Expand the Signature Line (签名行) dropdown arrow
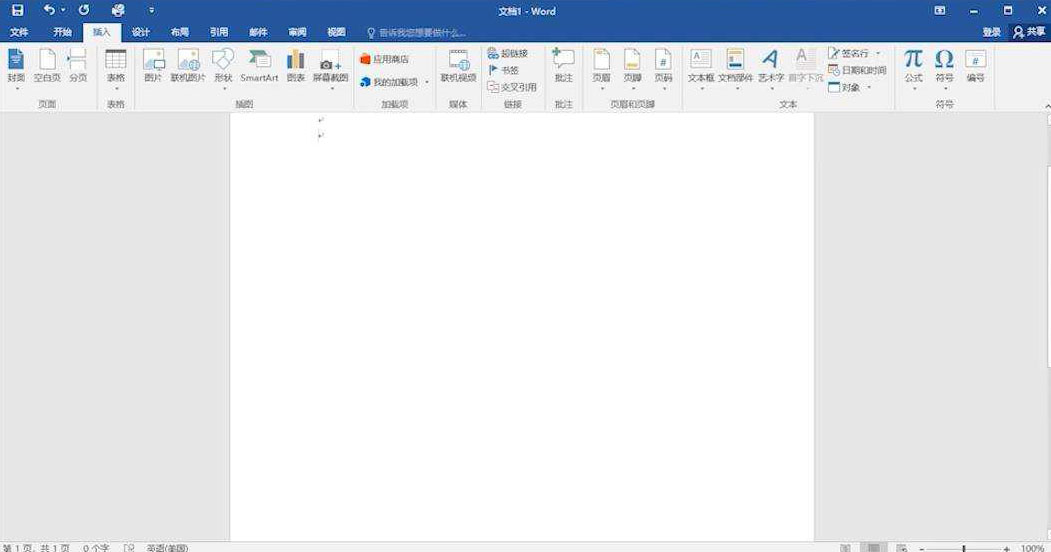Viewport: 1051px width, 552px height. click(x=878, y=53)
